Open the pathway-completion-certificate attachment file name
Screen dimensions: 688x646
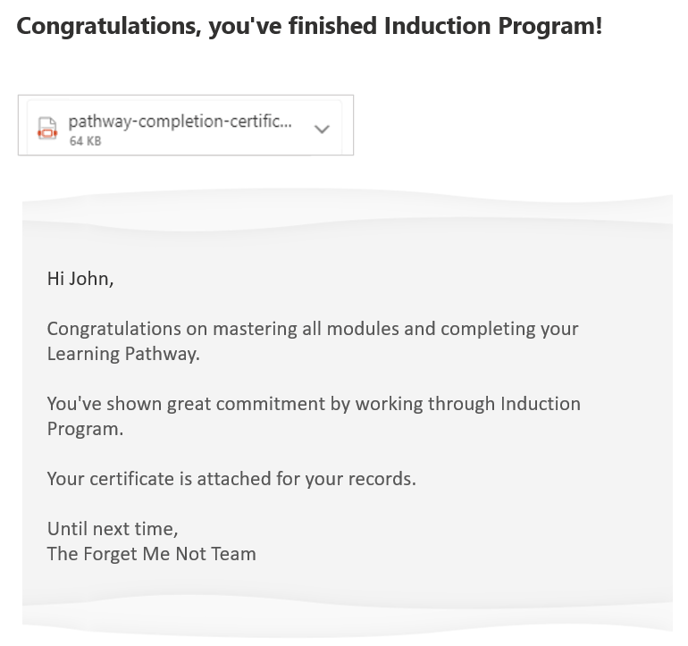[180, 122]
